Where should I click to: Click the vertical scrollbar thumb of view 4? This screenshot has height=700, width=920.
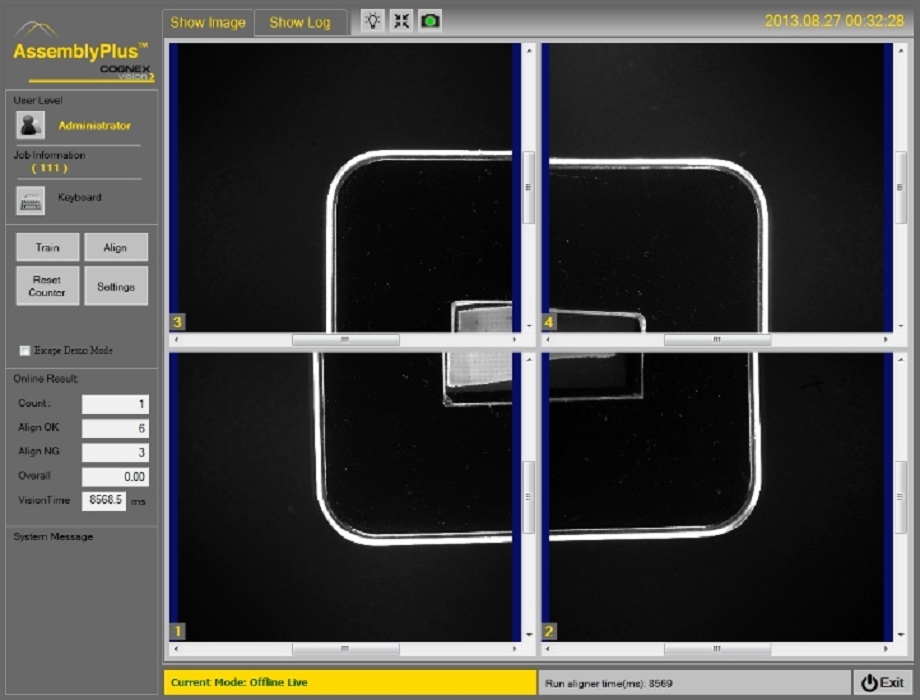[900, 187]
